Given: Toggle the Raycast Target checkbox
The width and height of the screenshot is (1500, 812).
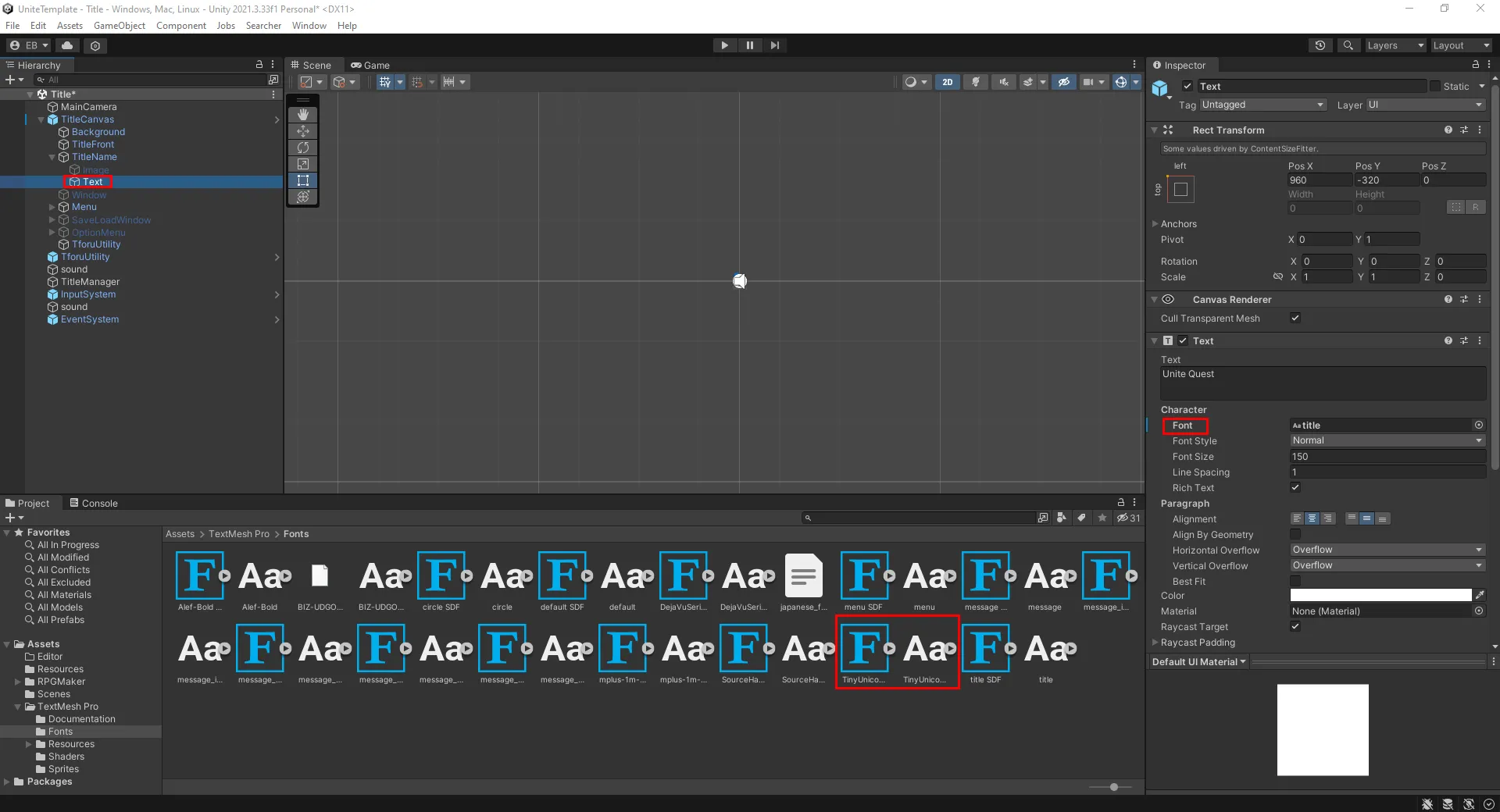Looking at the screenshot, I should coord(1295,626).
